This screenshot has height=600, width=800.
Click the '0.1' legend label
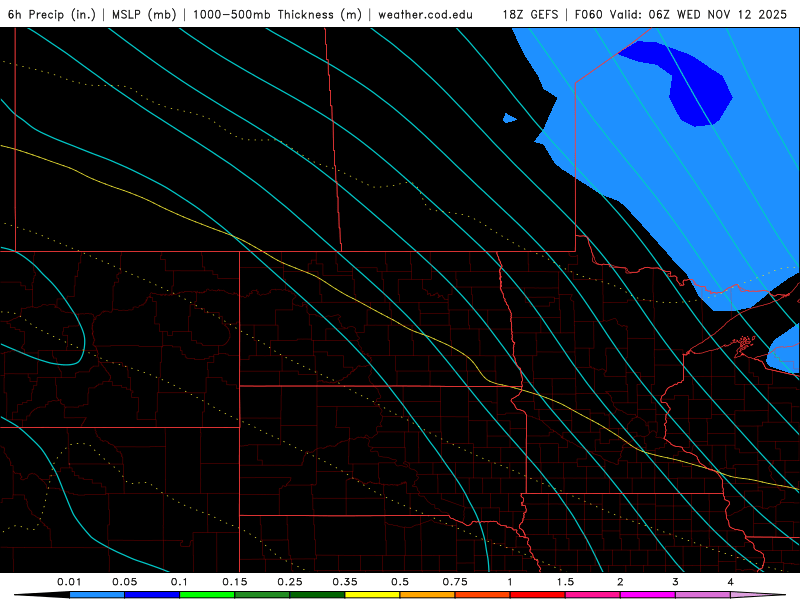coord(179,582)
